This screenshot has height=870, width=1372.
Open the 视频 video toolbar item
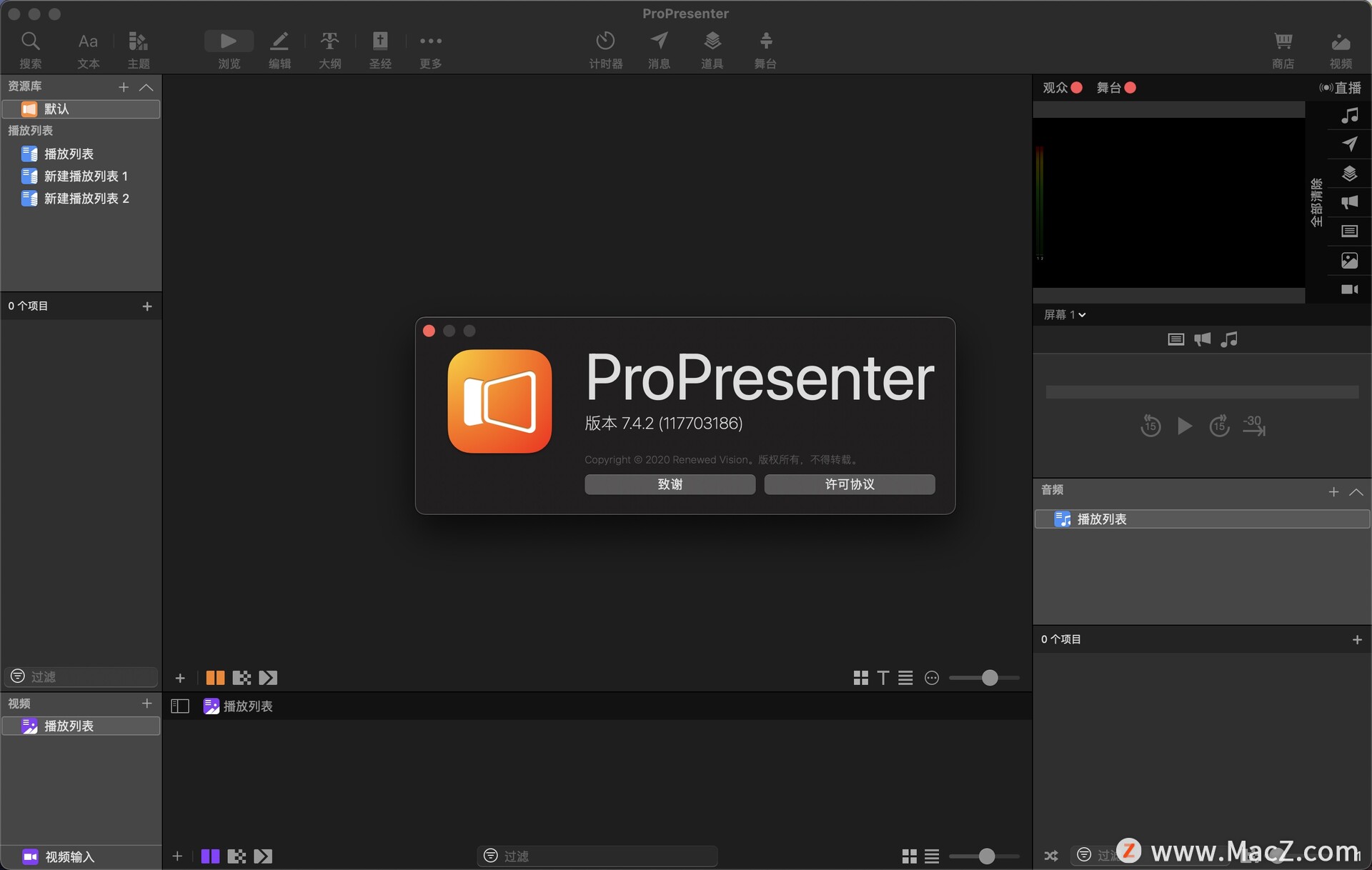point(1341,49)
